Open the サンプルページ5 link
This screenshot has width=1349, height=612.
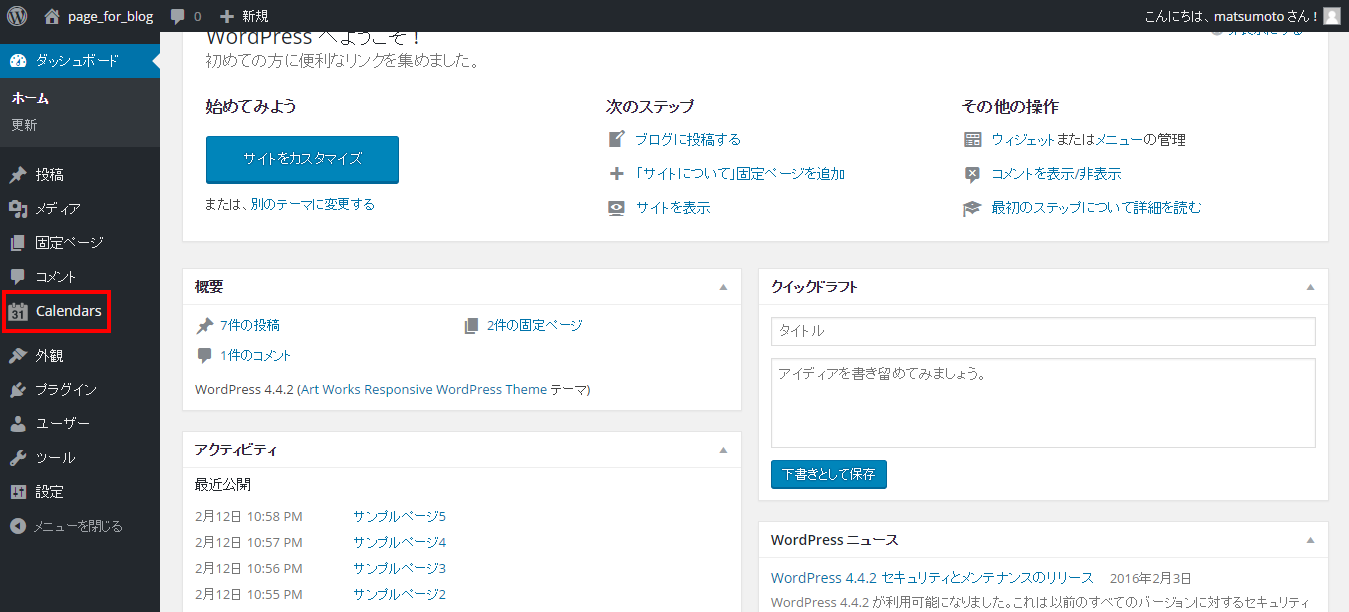click(x=399, y=517)
